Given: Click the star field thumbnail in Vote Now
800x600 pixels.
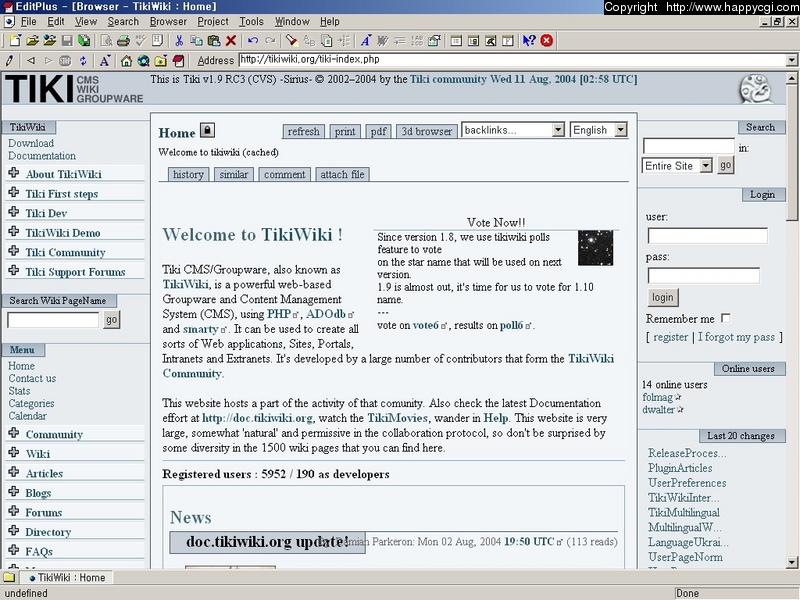Looking at the screenshot, I should (595, 247).
